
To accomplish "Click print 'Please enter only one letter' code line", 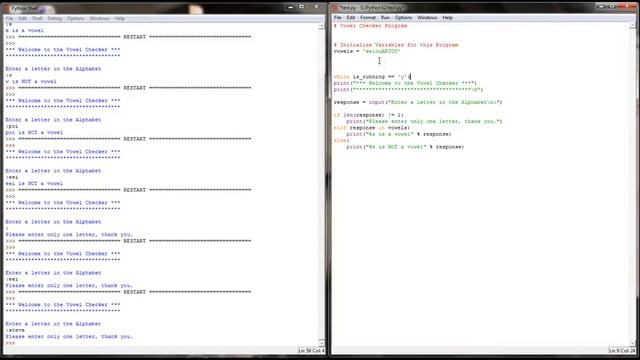I will (424, 122).
